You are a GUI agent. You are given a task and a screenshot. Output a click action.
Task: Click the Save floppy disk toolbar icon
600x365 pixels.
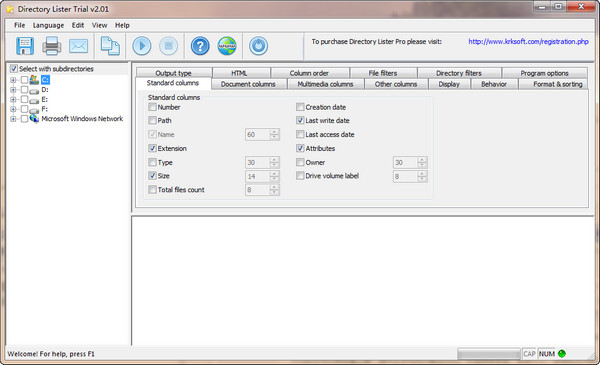click(25, 46)
